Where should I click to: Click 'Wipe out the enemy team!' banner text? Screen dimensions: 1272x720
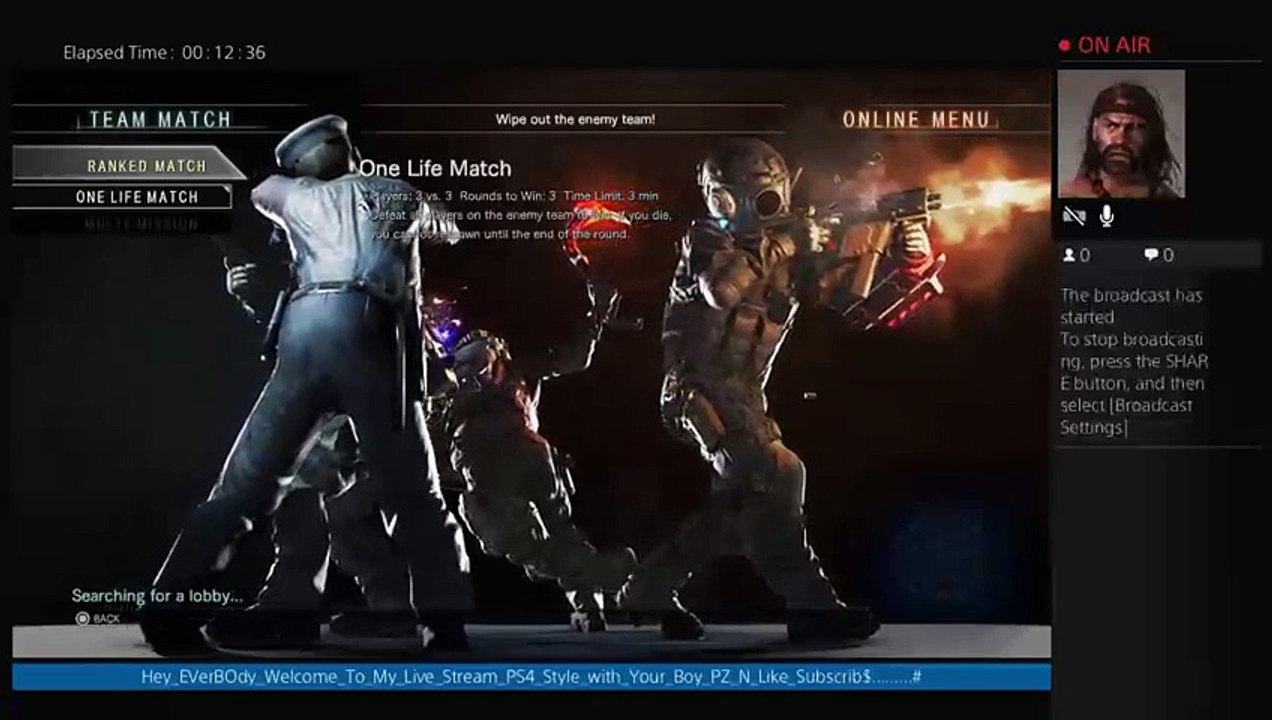click(x=575, y=119)
